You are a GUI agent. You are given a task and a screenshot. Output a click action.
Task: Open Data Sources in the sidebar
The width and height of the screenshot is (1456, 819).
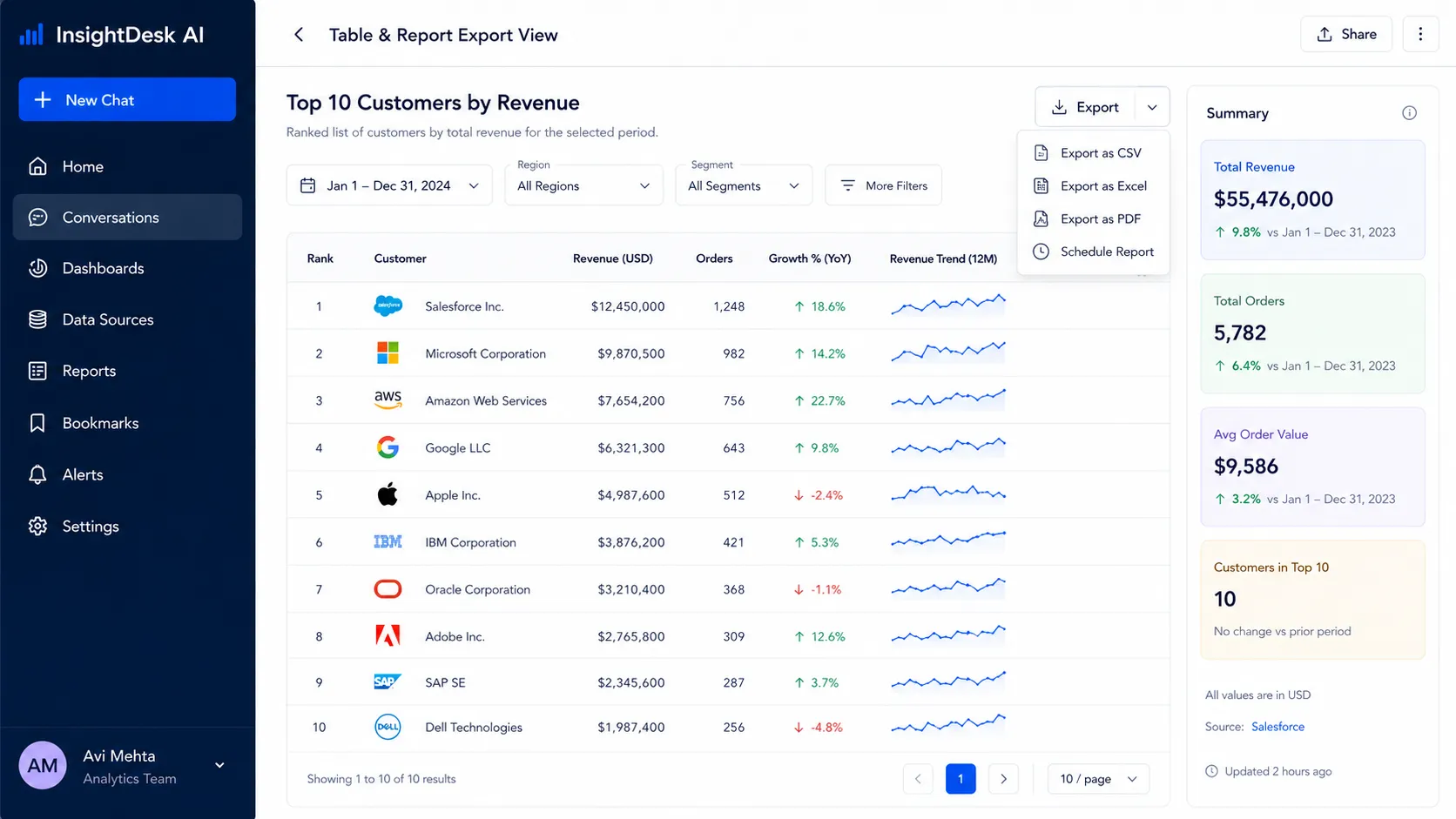(x=127, y=319)
